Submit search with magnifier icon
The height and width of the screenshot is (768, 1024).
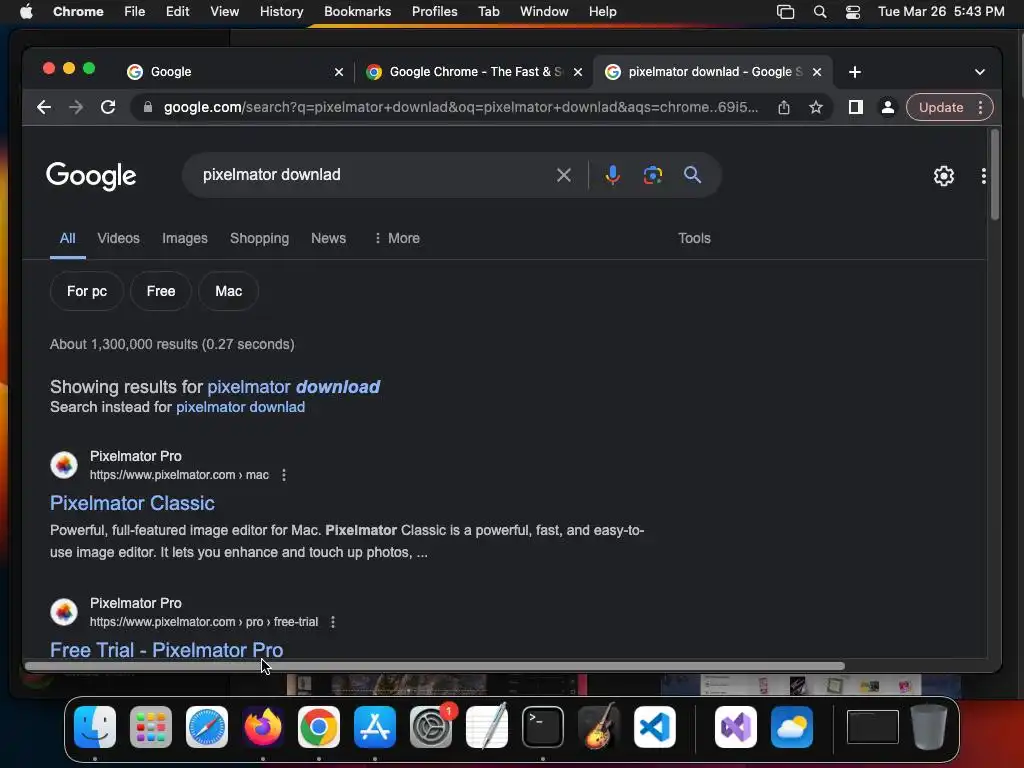[x=692, y=175]
